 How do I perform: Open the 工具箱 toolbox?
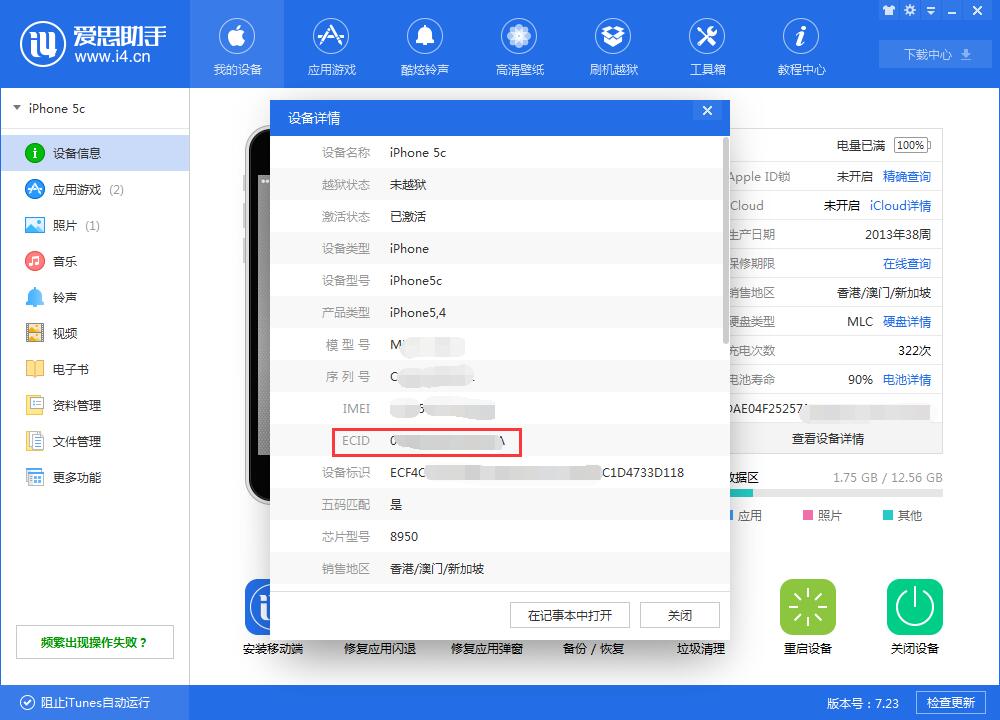pyautogui.click(x=706, y=44)
